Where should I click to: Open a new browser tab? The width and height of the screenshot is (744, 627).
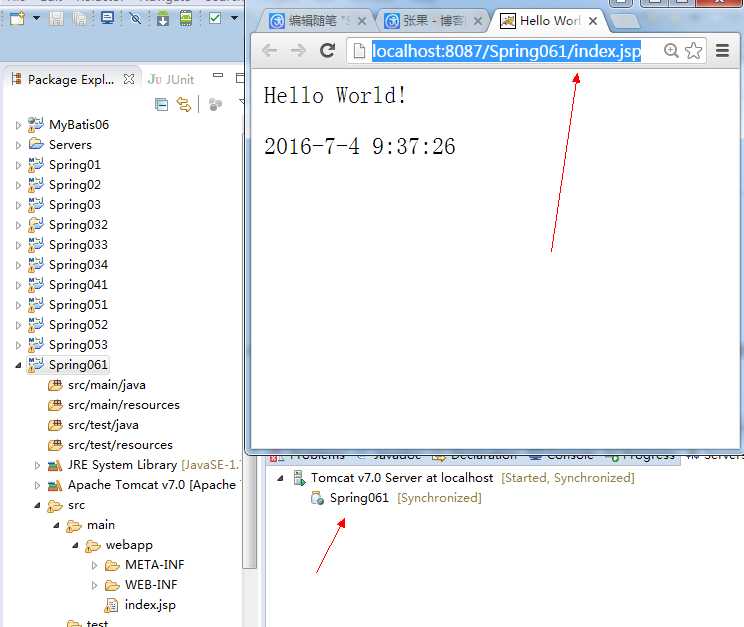tap(623, 21)
